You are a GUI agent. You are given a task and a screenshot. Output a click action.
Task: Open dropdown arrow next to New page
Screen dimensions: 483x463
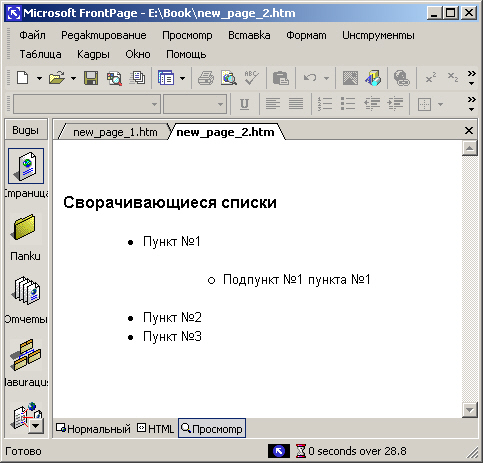39,79
